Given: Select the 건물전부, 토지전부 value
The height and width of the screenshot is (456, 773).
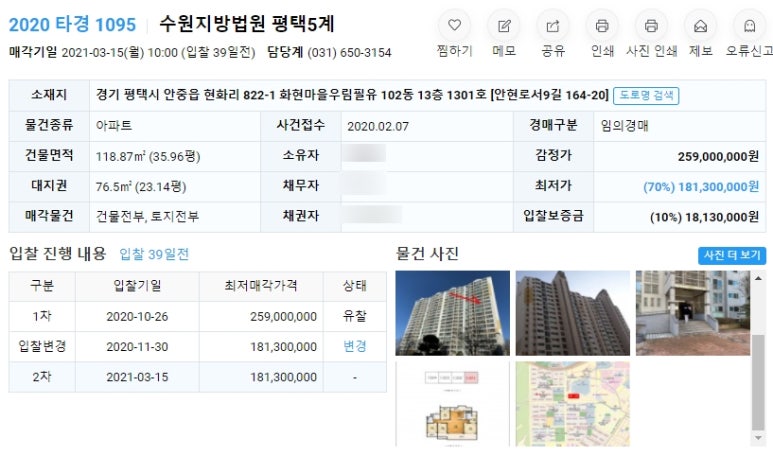Looking at the screenshot, I should pos(147,216).
